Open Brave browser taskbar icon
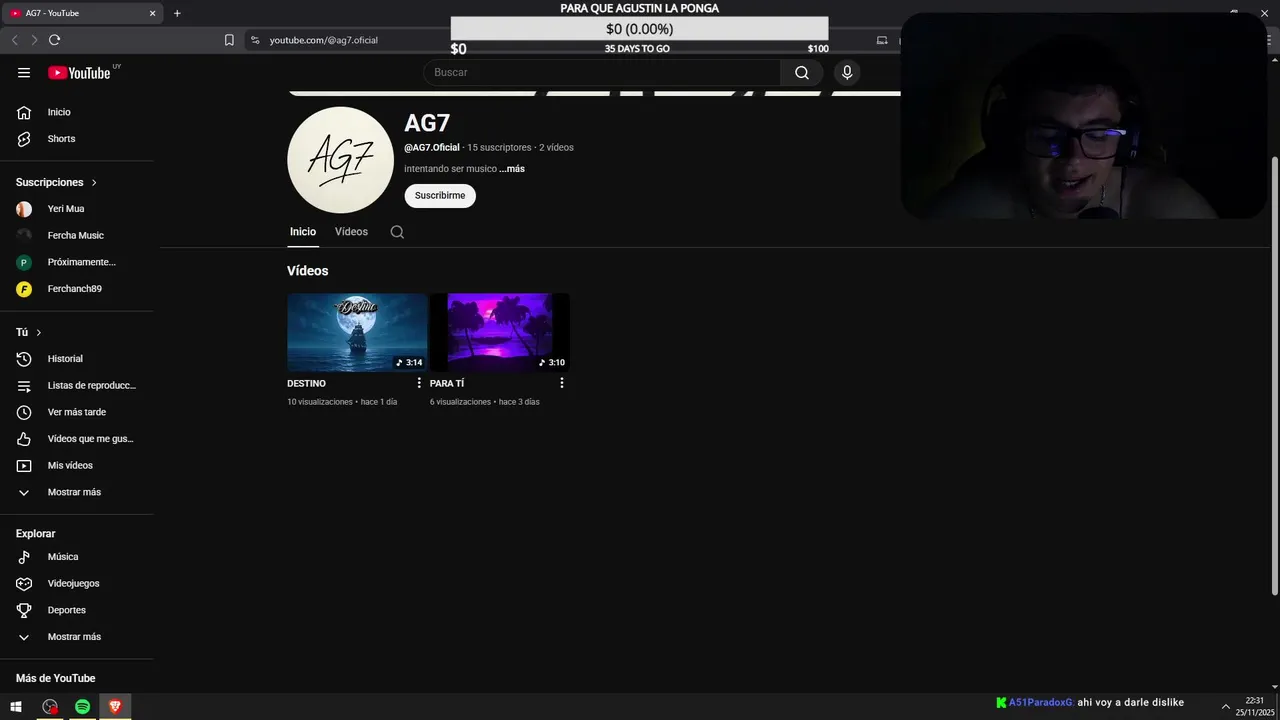Image resolution: width=1280 pixels, height=720 pixels. pyautogui.click(x=115, y=707)
